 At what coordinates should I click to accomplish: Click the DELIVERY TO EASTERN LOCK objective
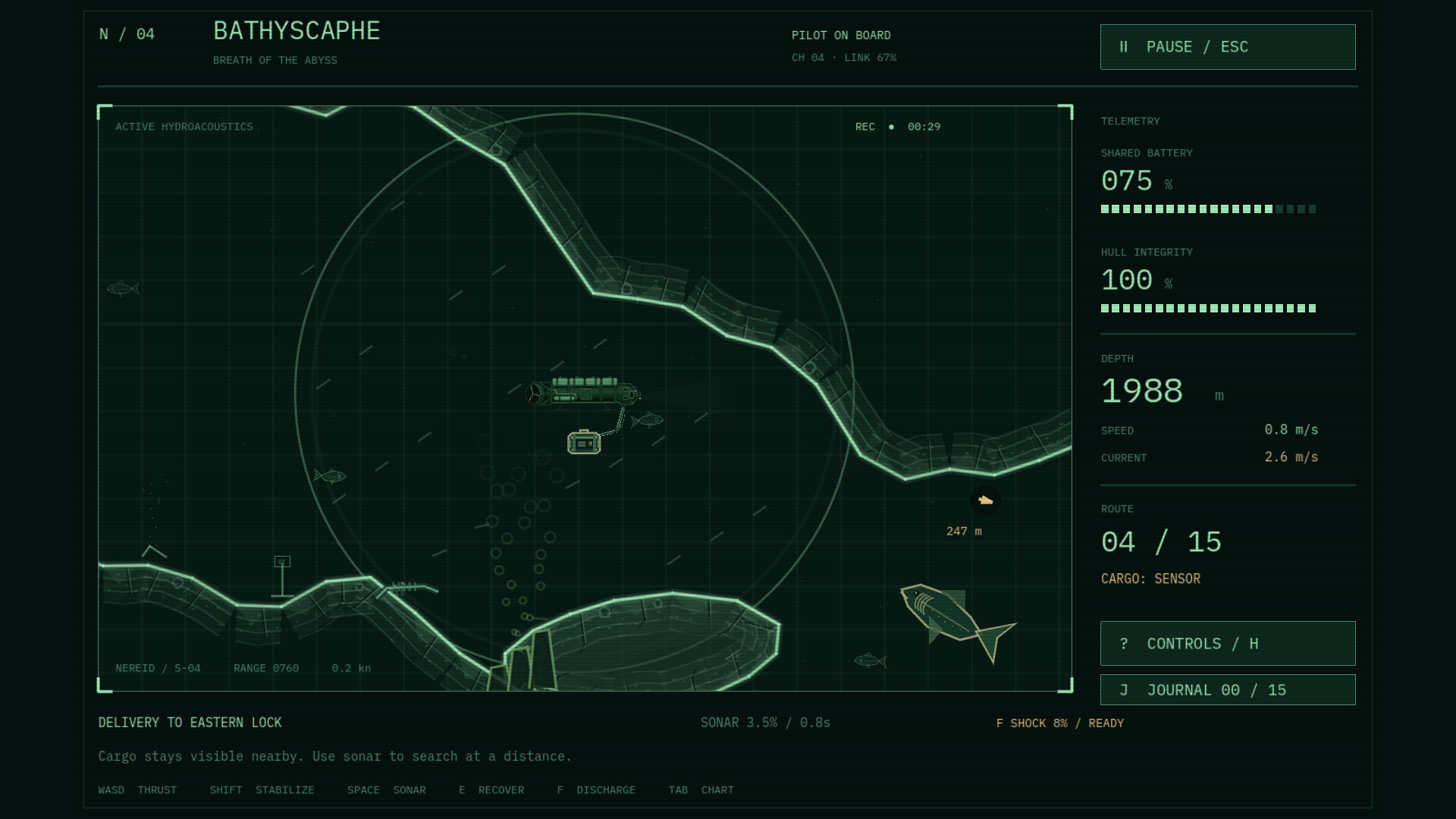coord(190,723)
